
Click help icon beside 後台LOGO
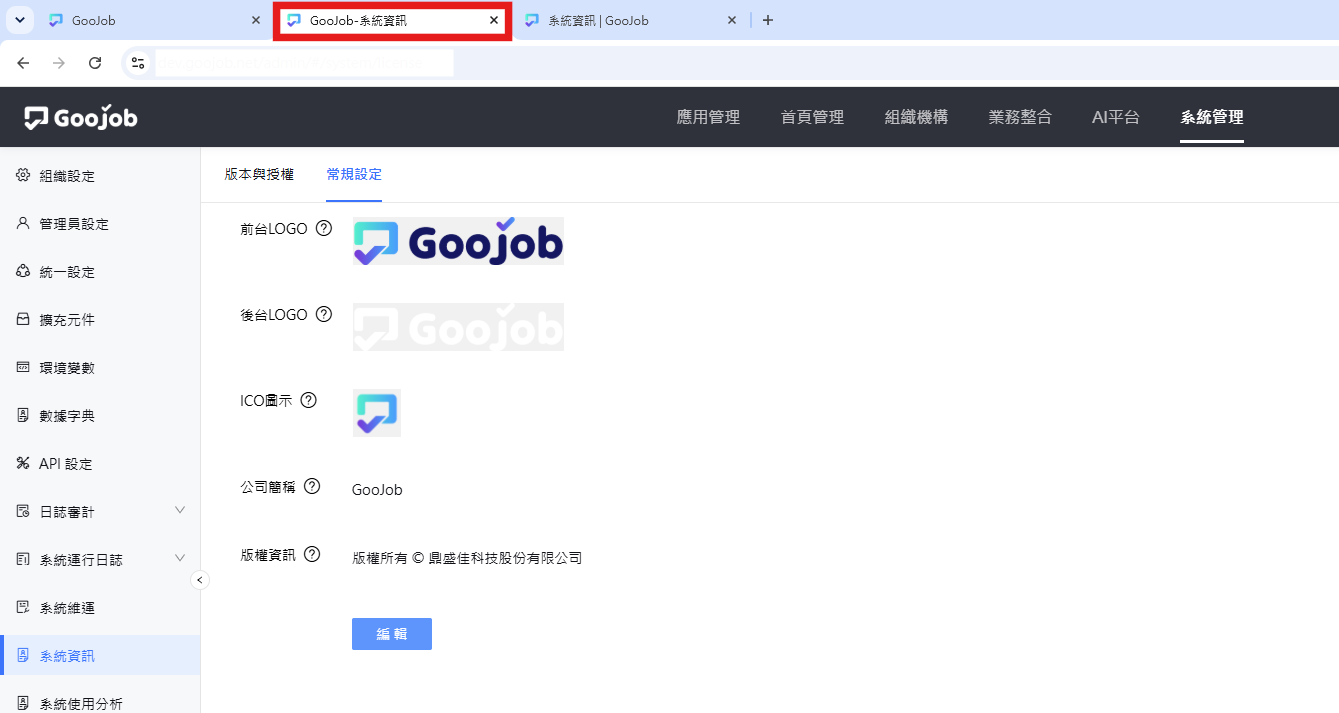coord(324,314)
